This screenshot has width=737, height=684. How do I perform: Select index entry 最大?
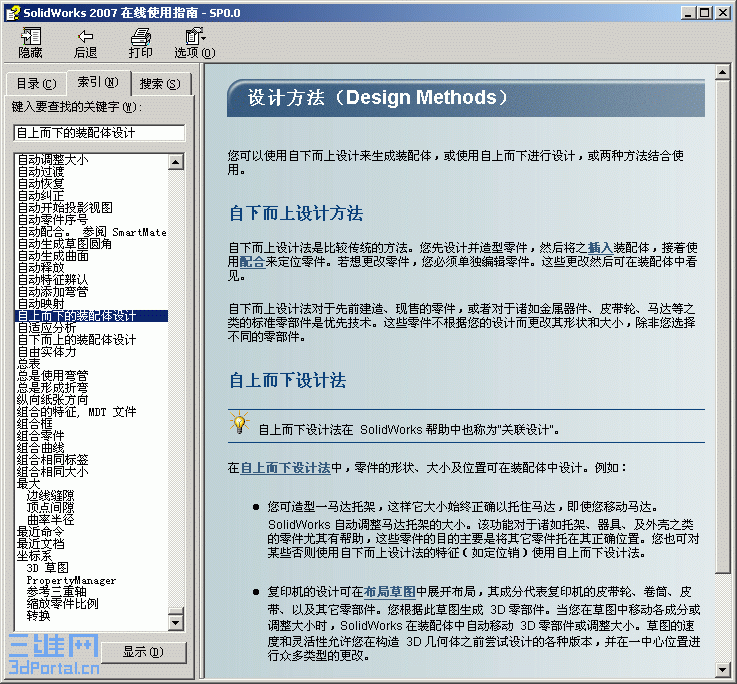(x=29, y=484)
